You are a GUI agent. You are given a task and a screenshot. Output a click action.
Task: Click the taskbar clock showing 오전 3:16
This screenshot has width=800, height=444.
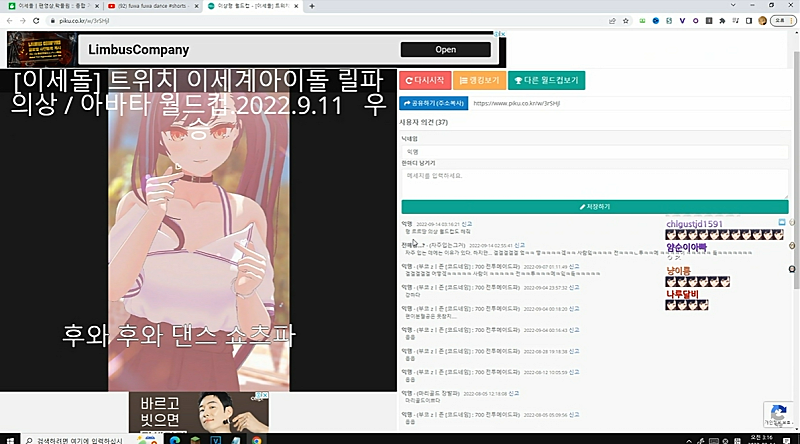pos(762,439)
